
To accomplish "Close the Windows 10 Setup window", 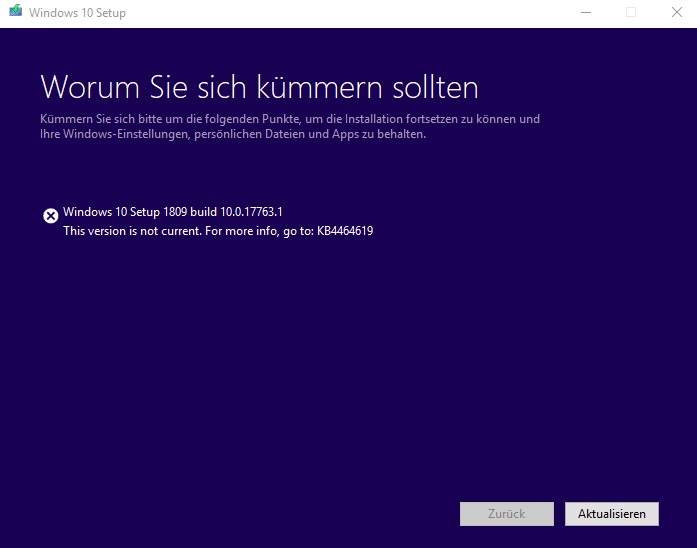I will pos(677,12).
